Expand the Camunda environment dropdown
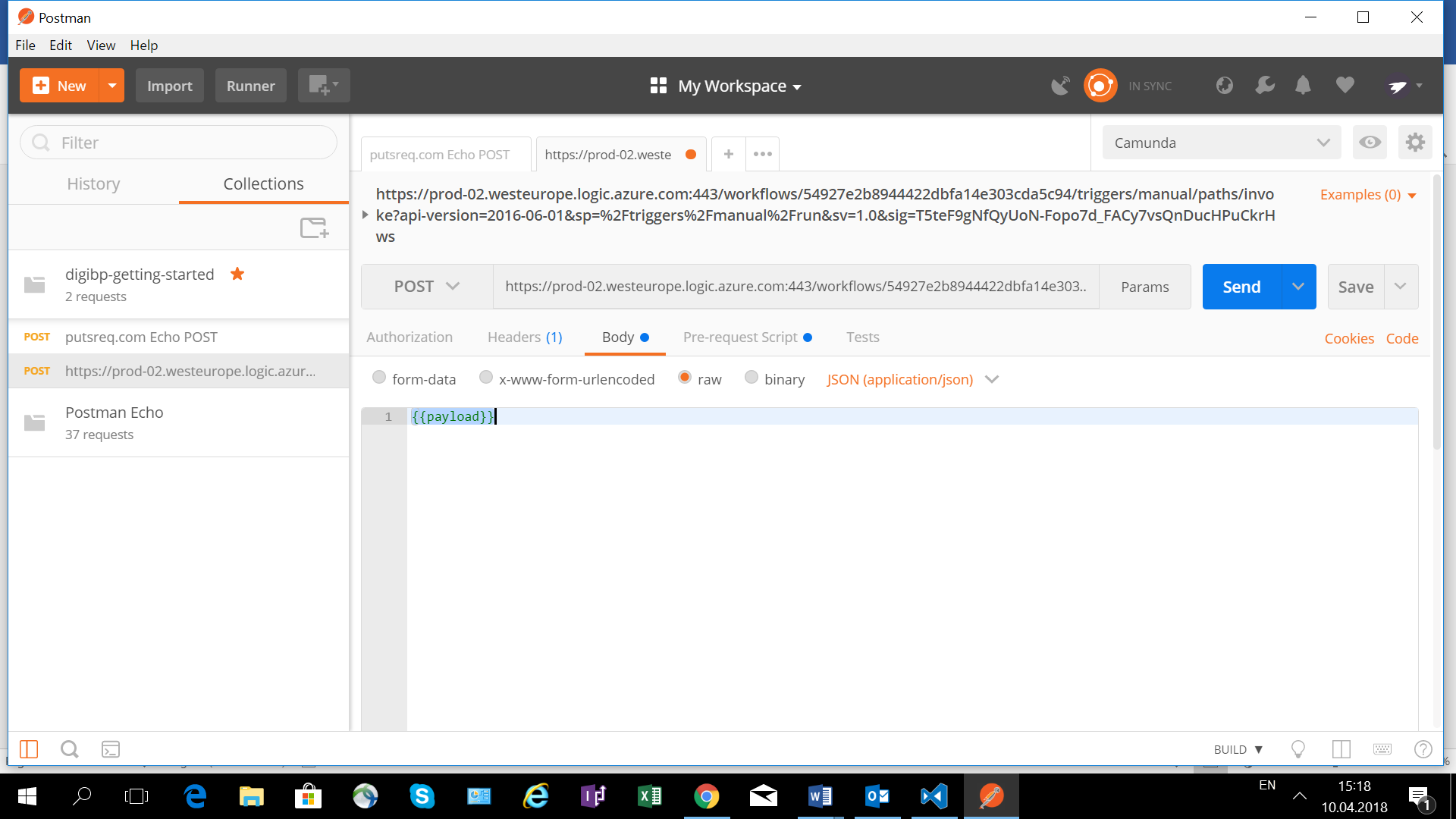This screenshot has height=819, width=1456. pos(1221,143)
